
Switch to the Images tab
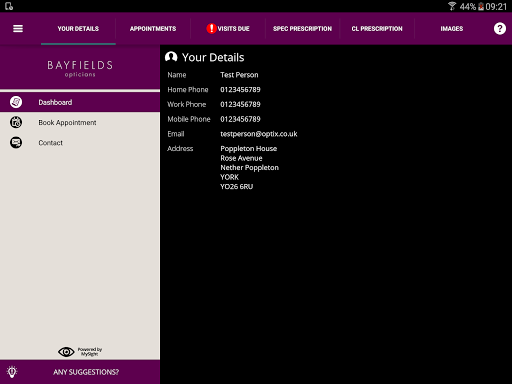point(452,29)
